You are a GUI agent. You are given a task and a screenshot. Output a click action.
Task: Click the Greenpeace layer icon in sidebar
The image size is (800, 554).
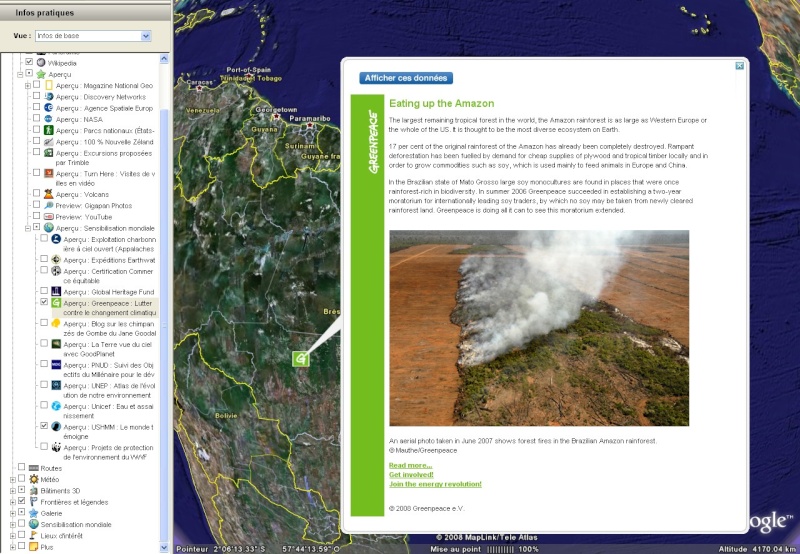point(56,303)
